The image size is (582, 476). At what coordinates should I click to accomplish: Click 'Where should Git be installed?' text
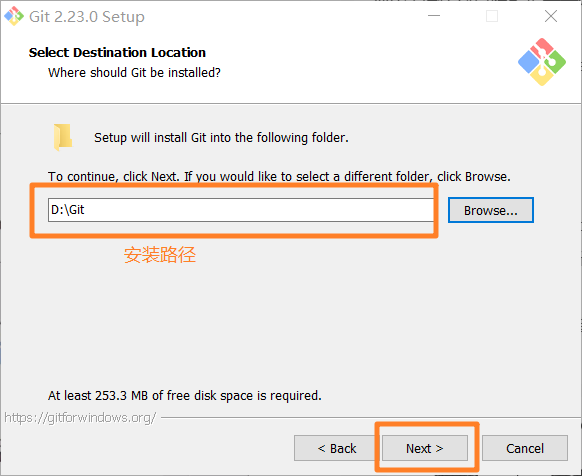click(x=134, y=72)
